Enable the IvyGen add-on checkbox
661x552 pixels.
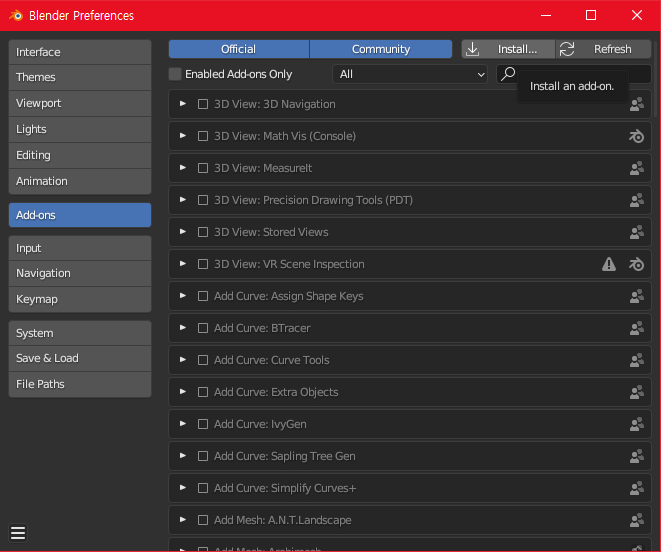click(x=203, y=424)
